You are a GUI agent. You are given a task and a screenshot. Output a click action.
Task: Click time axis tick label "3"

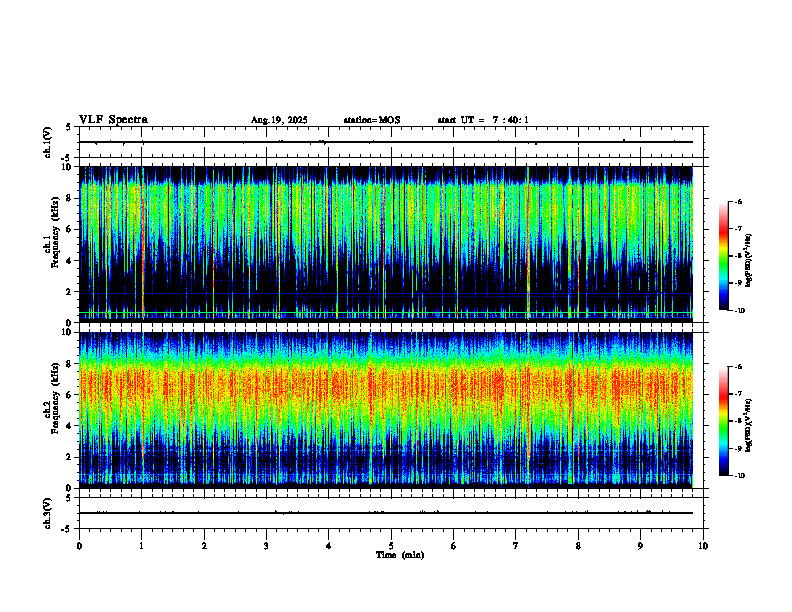[266, 546]
